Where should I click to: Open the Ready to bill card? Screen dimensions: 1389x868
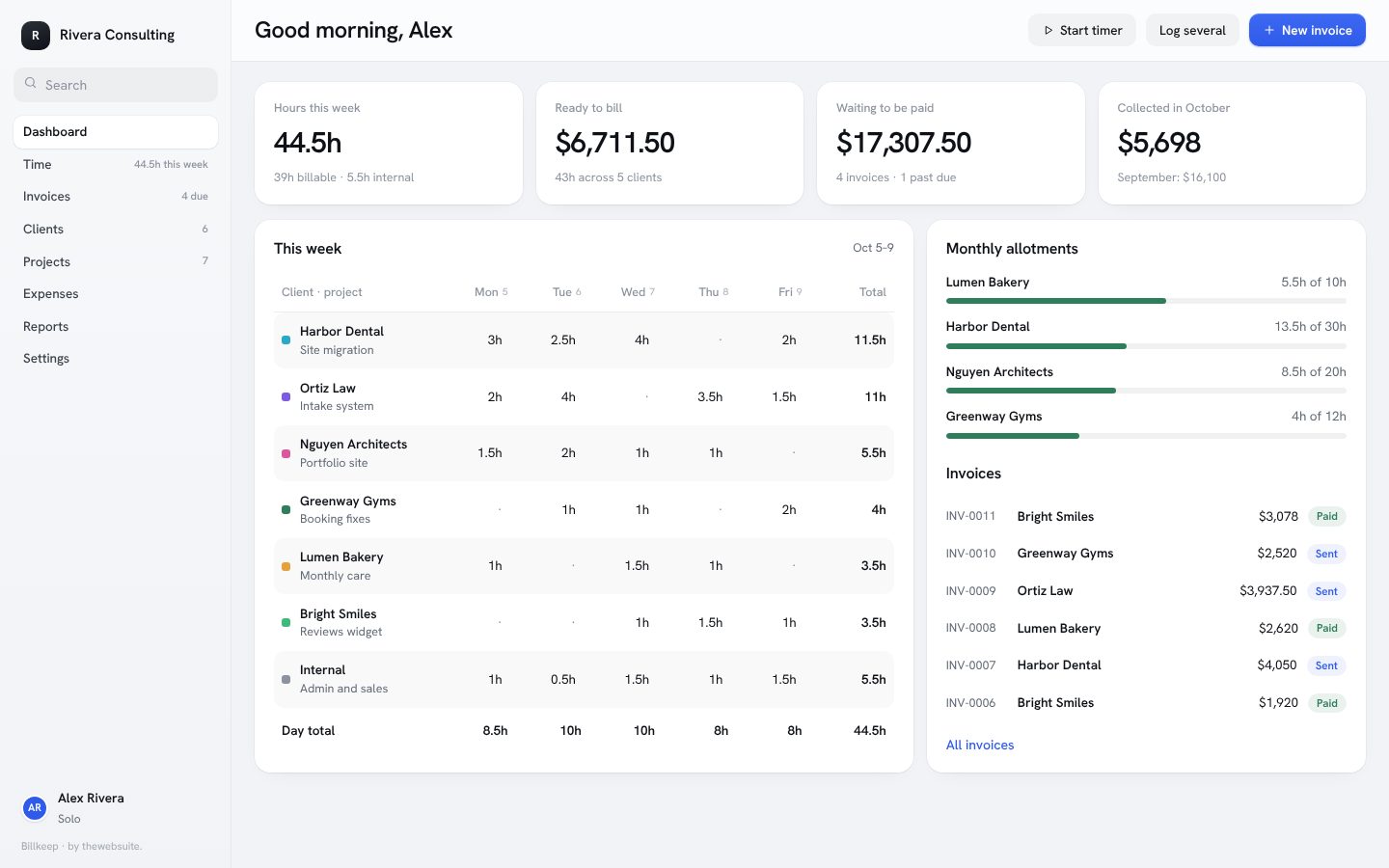tap(669, 143)
